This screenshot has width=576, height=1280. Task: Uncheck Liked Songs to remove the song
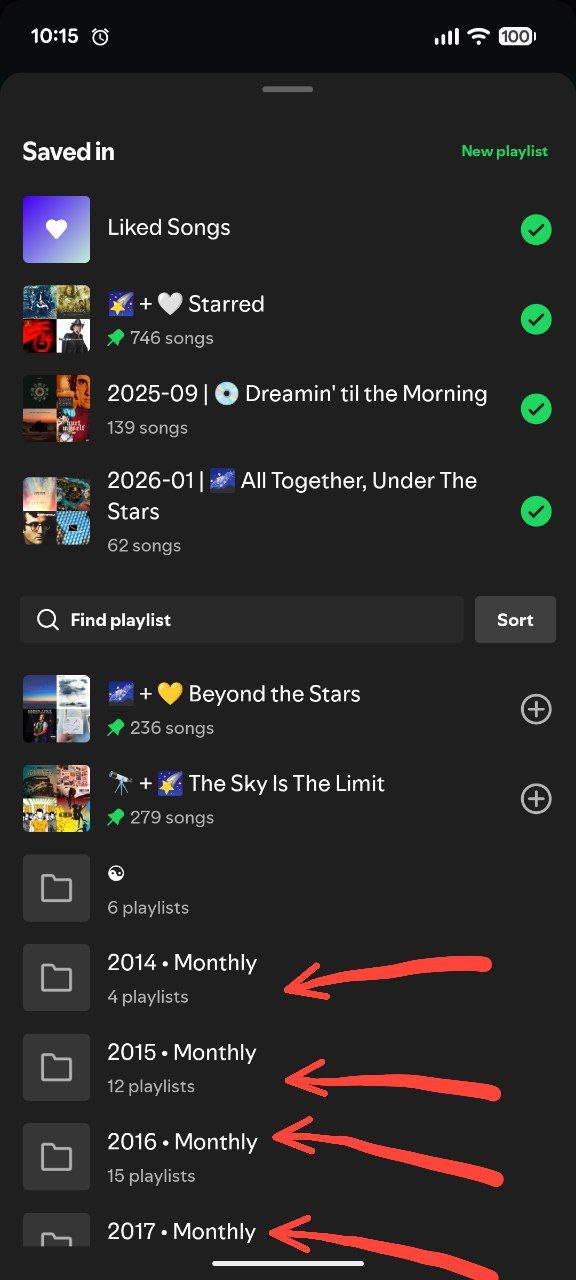(536, 229)
